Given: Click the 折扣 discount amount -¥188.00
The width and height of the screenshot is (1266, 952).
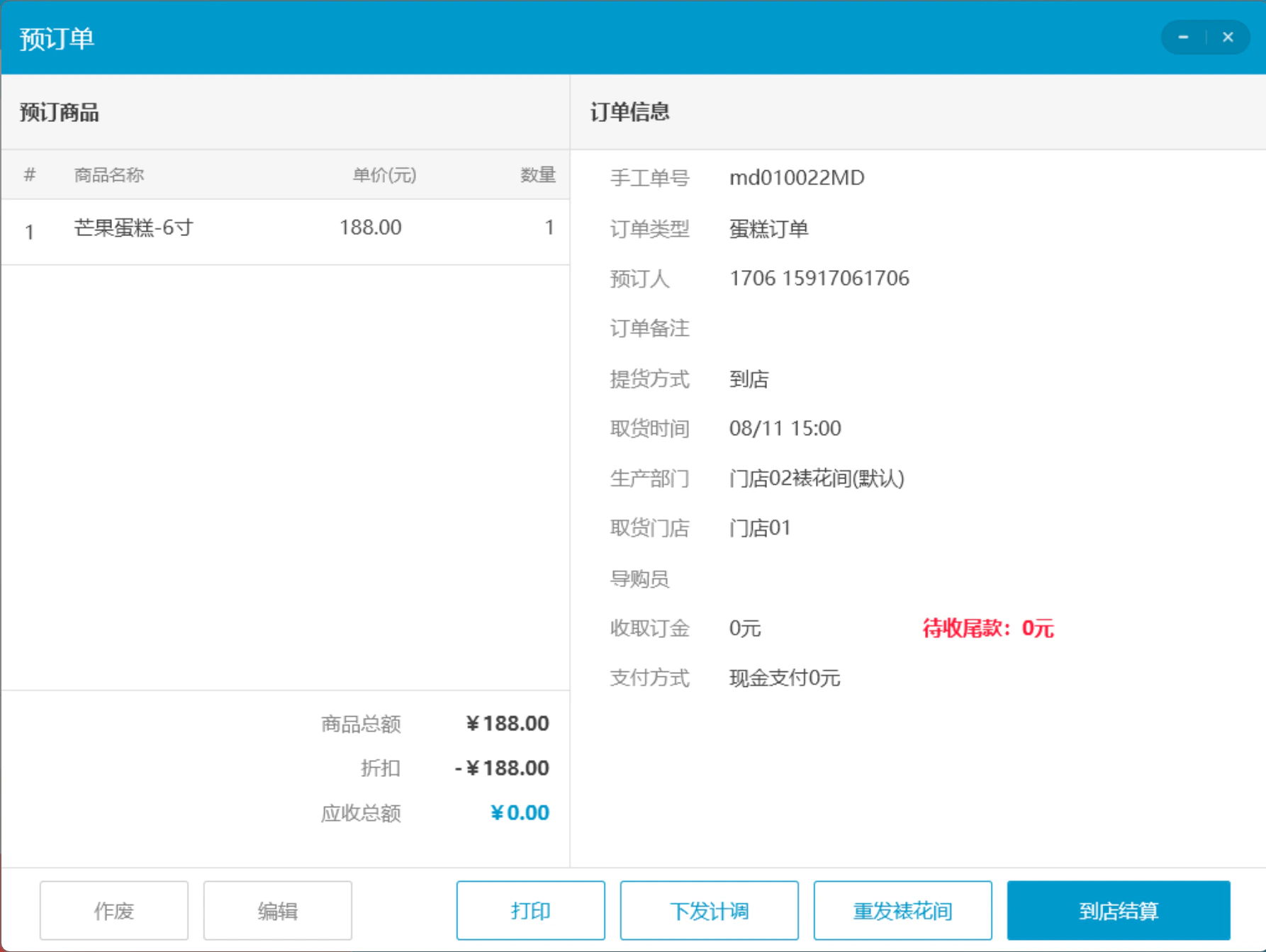Looking at the screenshot, I should pos(502,768).
